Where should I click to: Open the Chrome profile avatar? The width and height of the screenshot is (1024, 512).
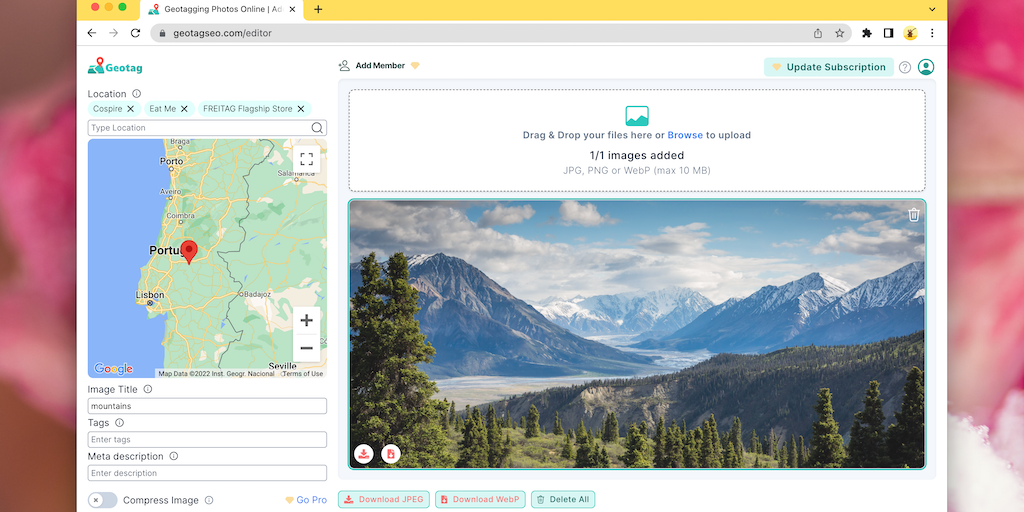pos(910,33)
